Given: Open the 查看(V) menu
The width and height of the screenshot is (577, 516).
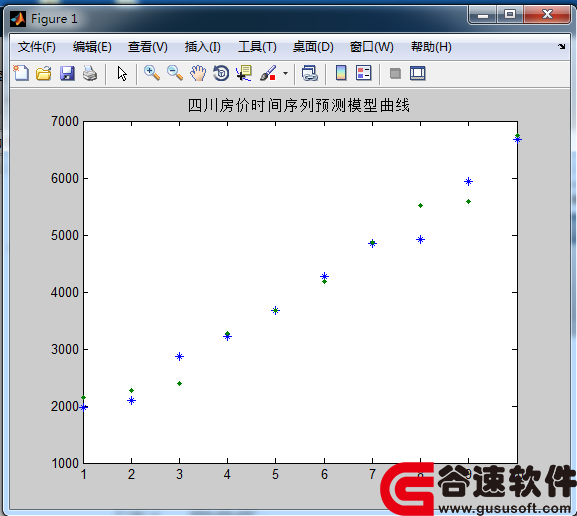Looking at the screenshot, I should [148, 47].
